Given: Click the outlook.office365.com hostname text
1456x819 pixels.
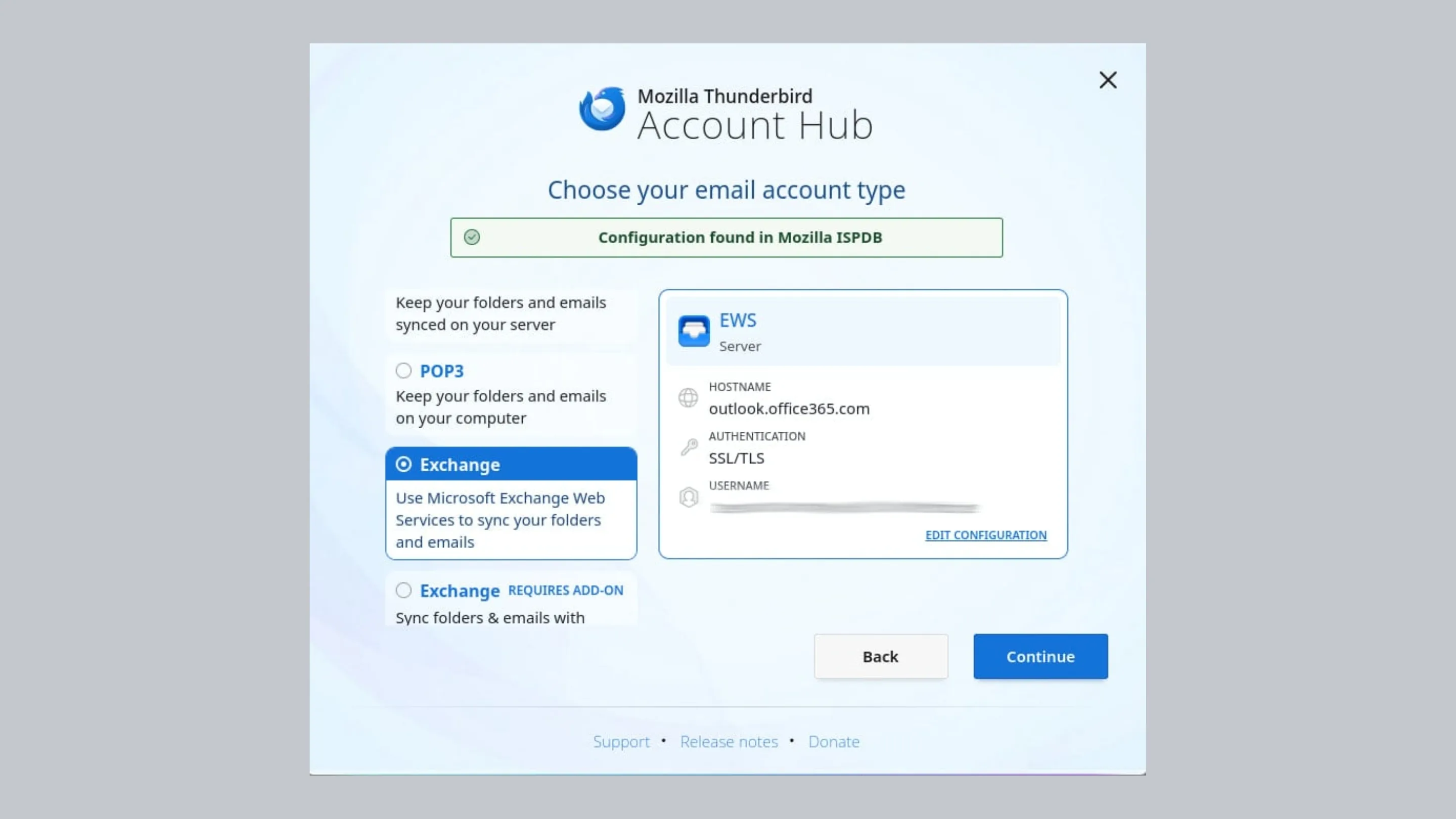Looking at the screenshot, I should tap(789, 408).
